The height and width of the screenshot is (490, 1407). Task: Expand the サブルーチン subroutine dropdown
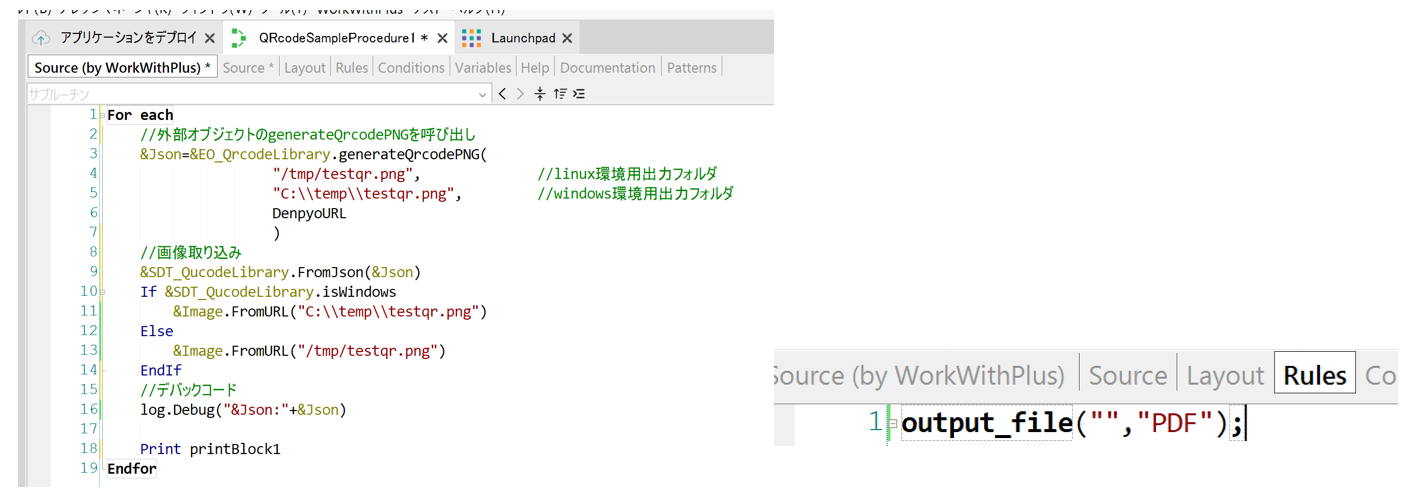(x=482, y=94)
